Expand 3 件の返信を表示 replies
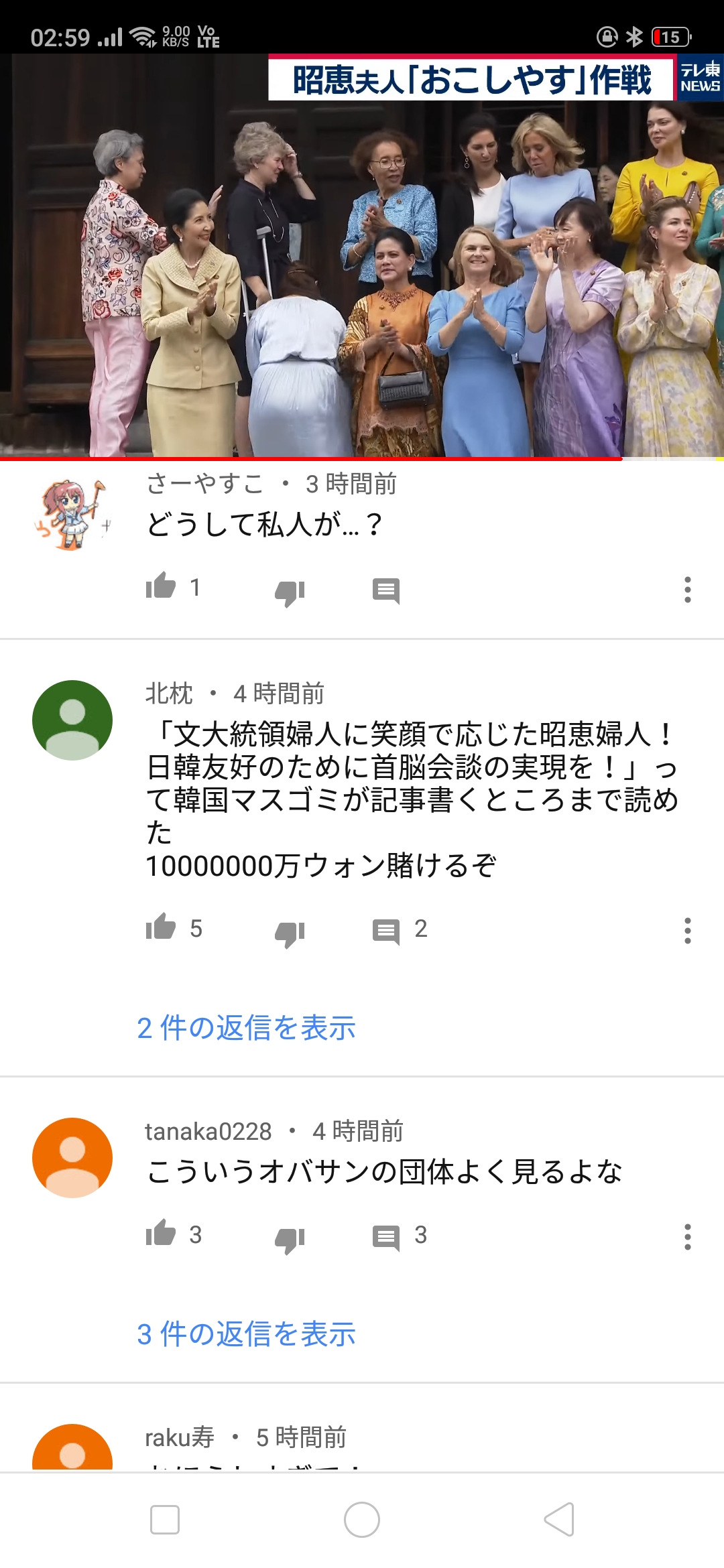 pyautogui.click(x=246, y=1333)
